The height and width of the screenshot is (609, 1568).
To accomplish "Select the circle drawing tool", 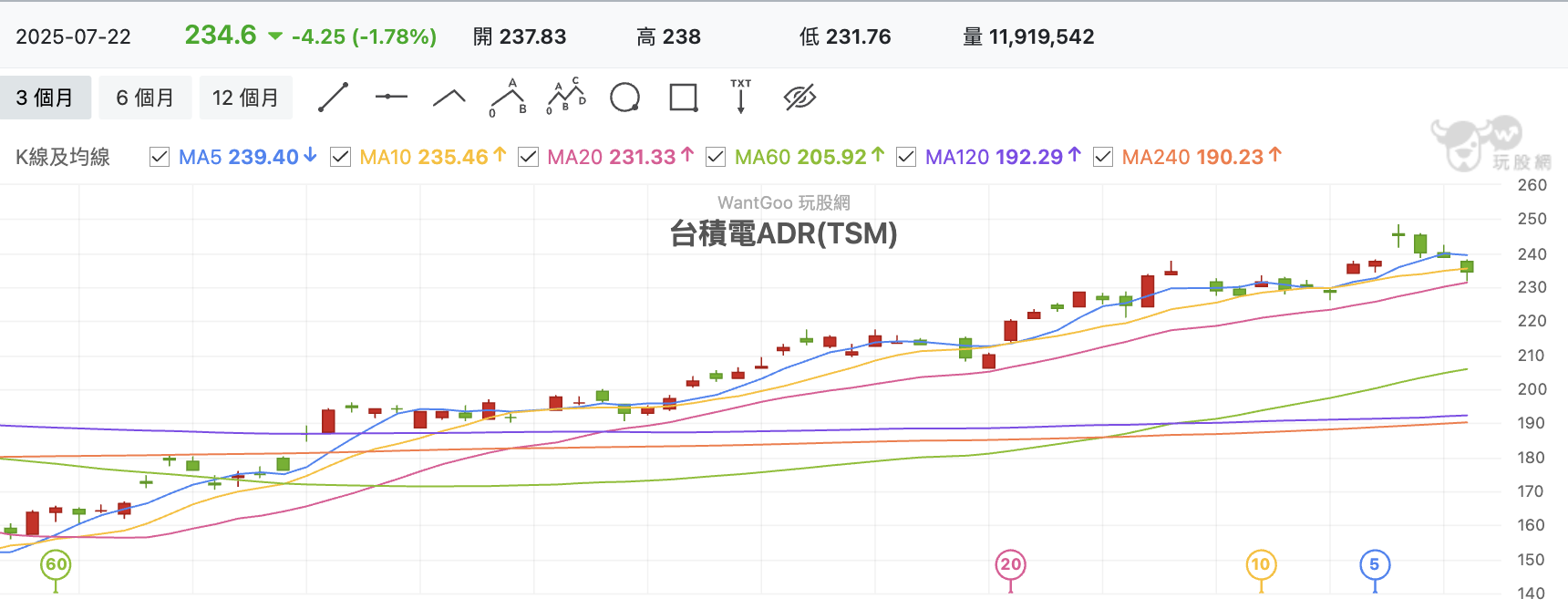I will click(624, 98).
